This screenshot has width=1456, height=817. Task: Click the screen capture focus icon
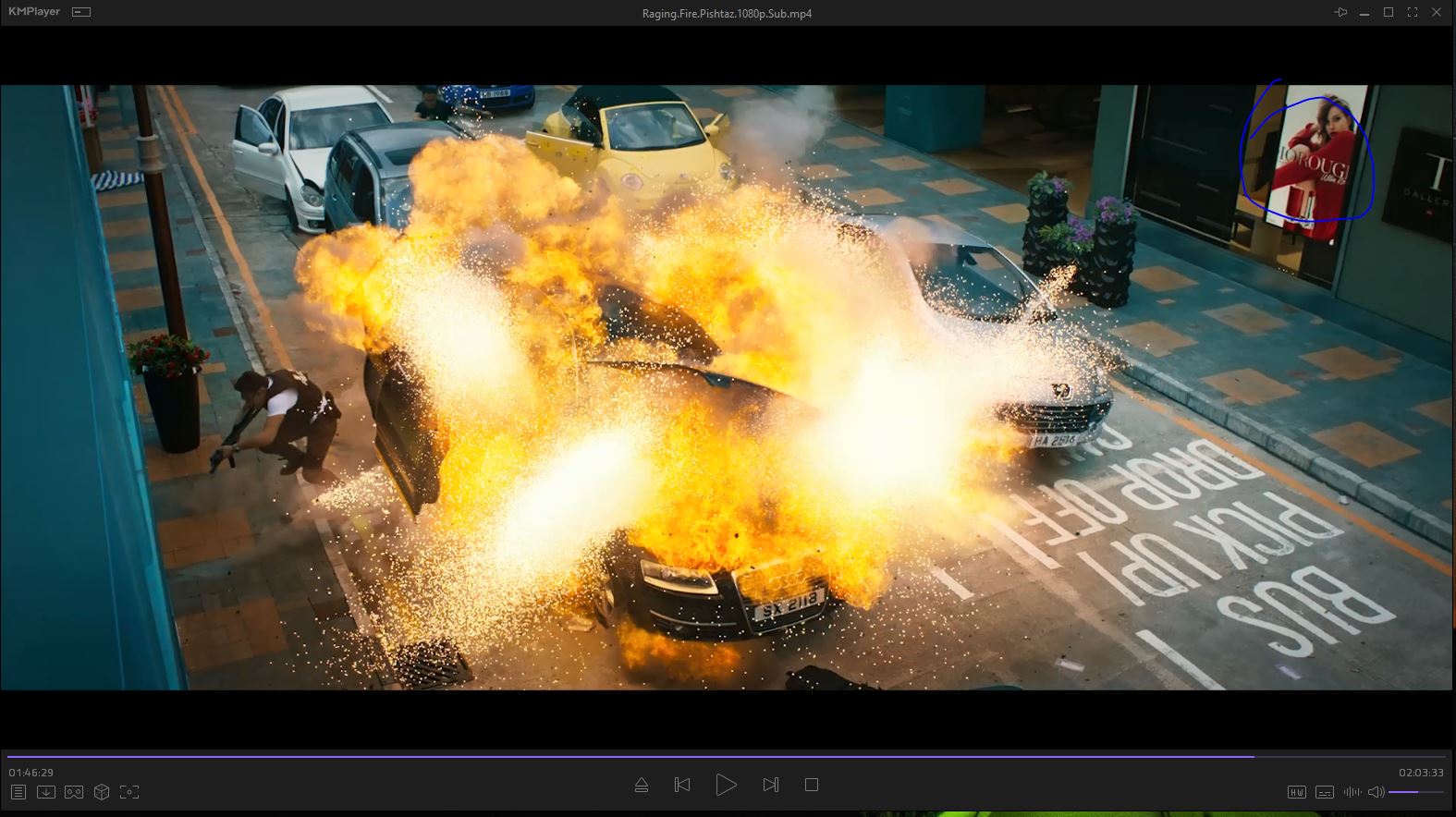click(129, 792)
